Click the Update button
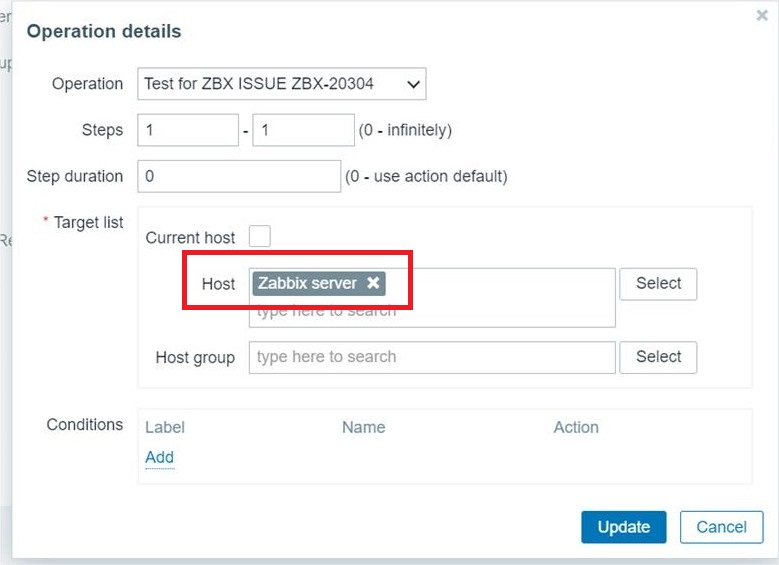779x565 pixels. coord(623,527)
